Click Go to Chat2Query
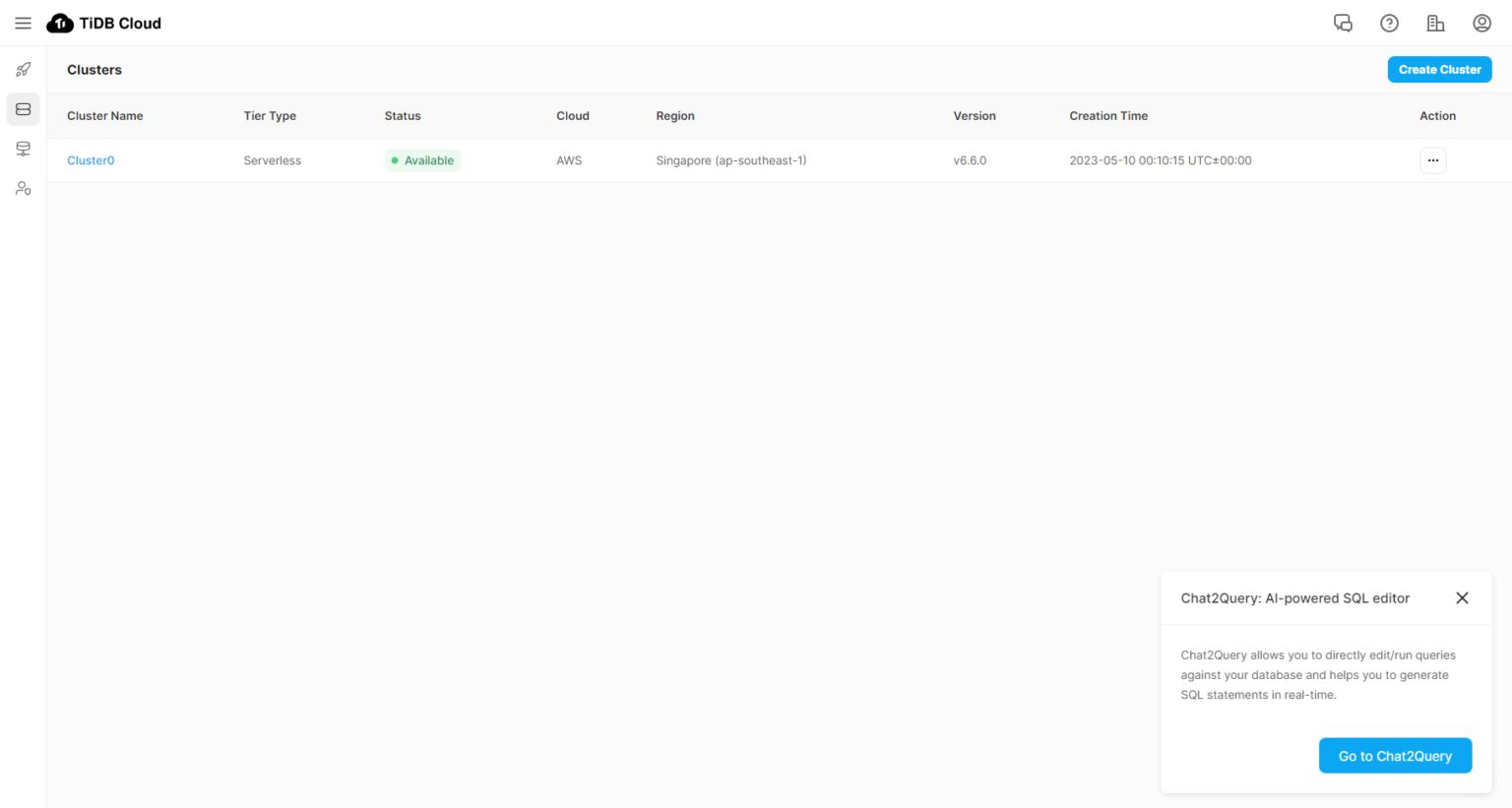The width and height of the screenshot is (1512, 808). (1395, 755)
